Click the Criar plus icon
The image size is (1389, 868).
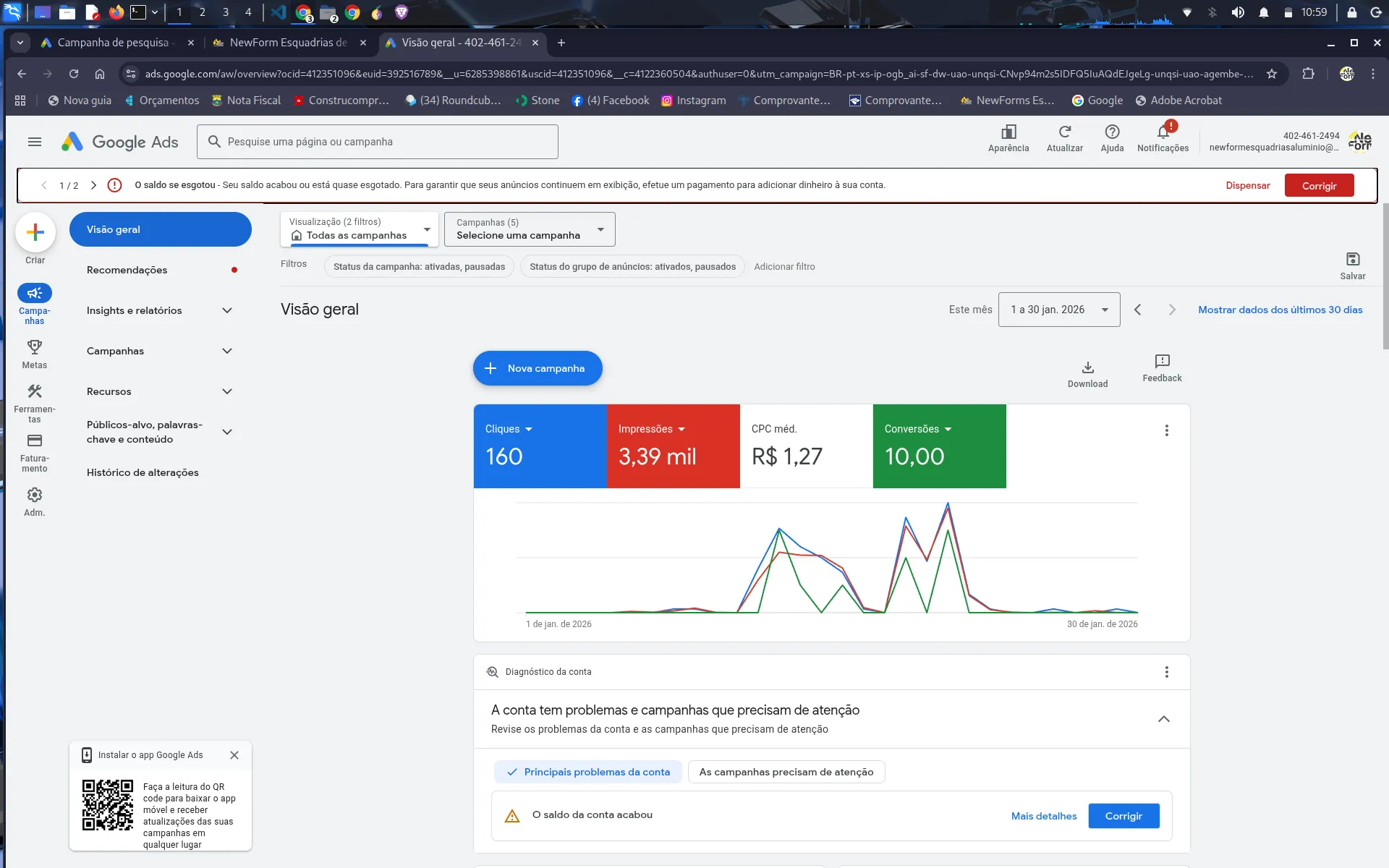click(x=35, y=232)
